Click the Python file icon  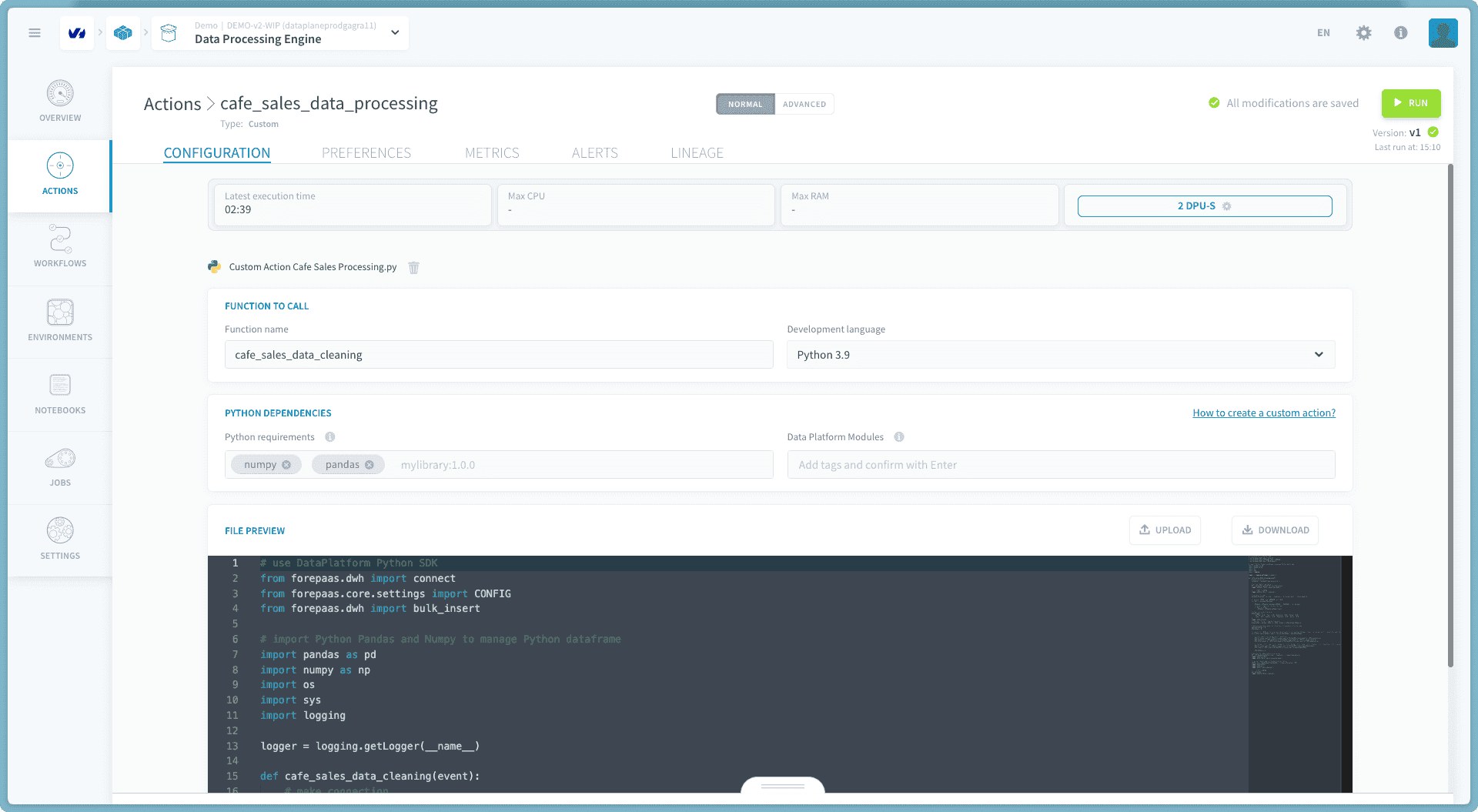214,266
